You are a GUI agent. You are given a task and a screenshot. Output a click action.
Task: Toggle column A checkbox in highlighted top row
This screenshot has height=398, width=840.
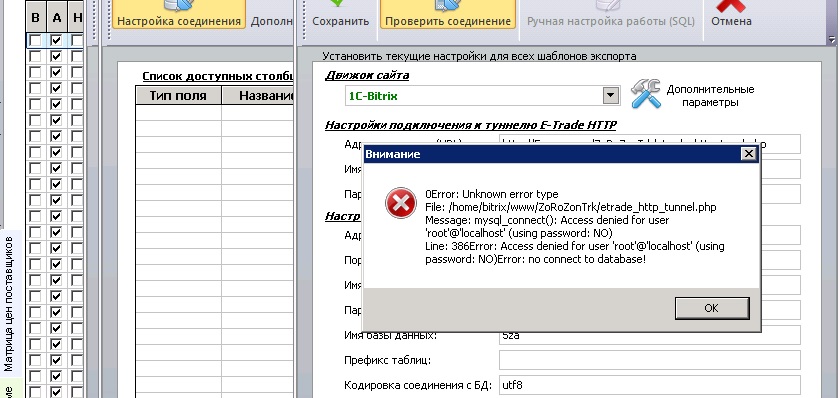pyautogui.click(x=56, y=41)
